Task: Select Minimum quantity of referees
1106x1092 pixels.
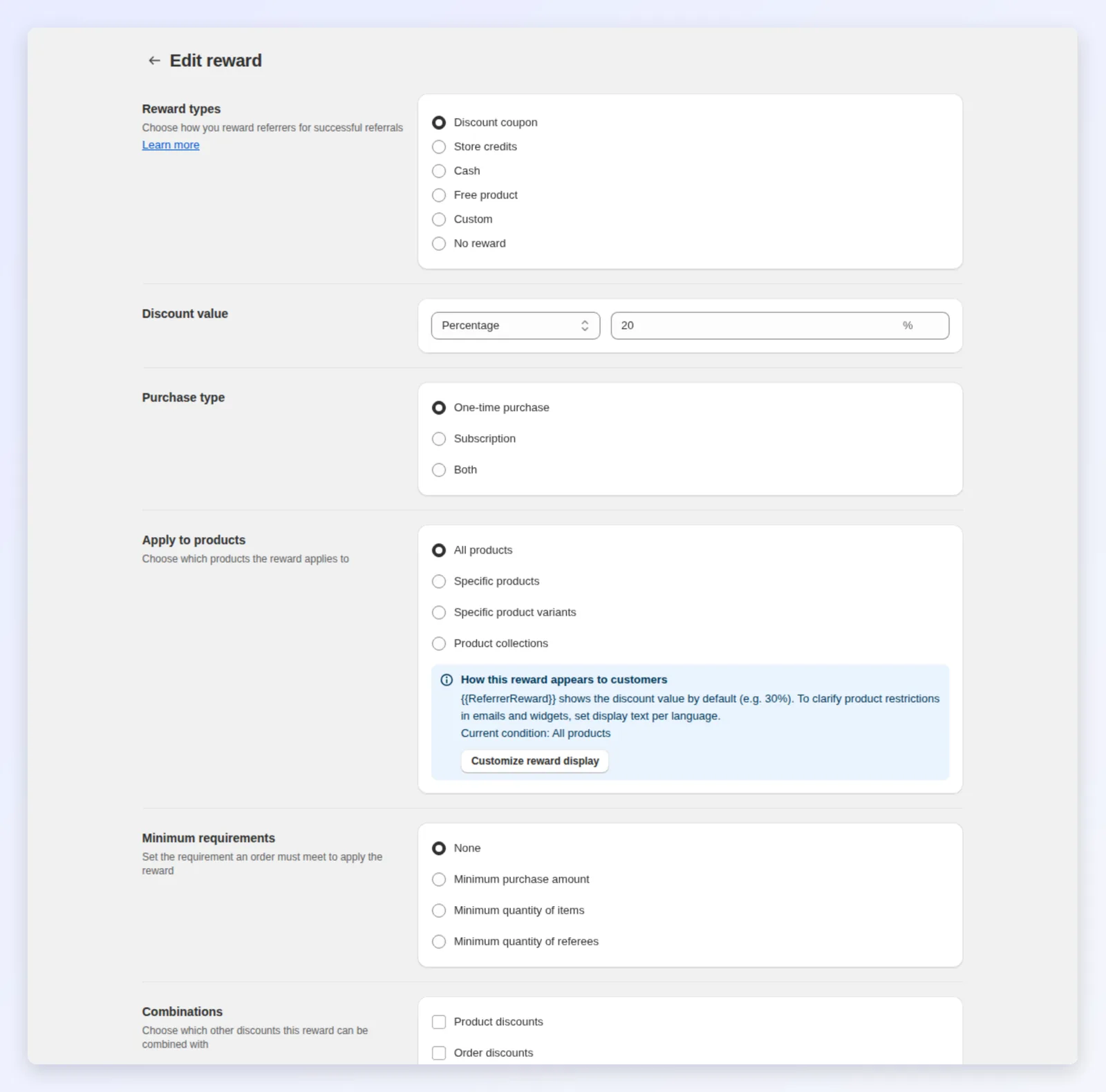Action: pyautogui.click(x=439, y=941)
